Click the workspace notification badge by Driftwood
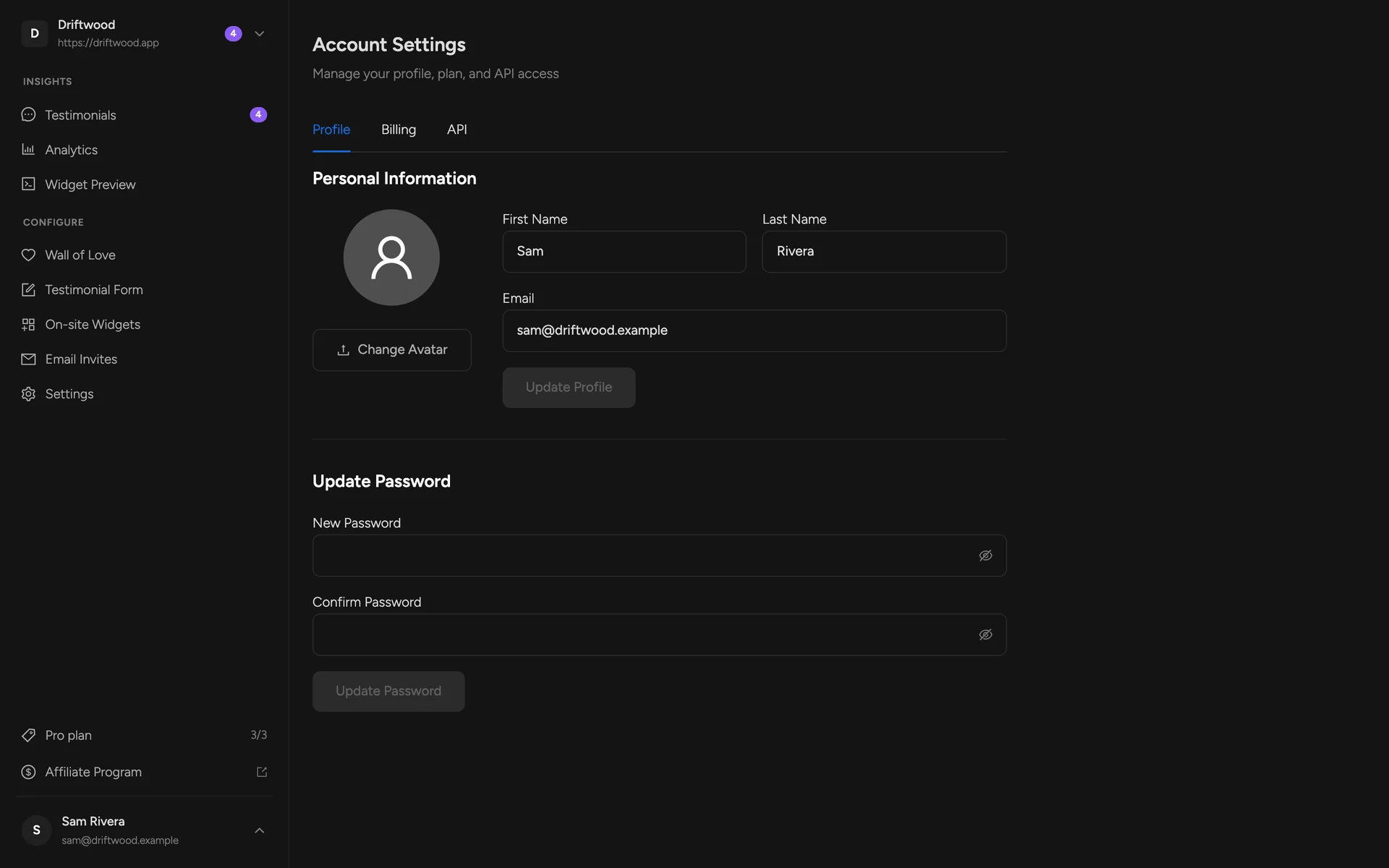Viewport: 1389px width, 868px height. click(x=233, y=33)
